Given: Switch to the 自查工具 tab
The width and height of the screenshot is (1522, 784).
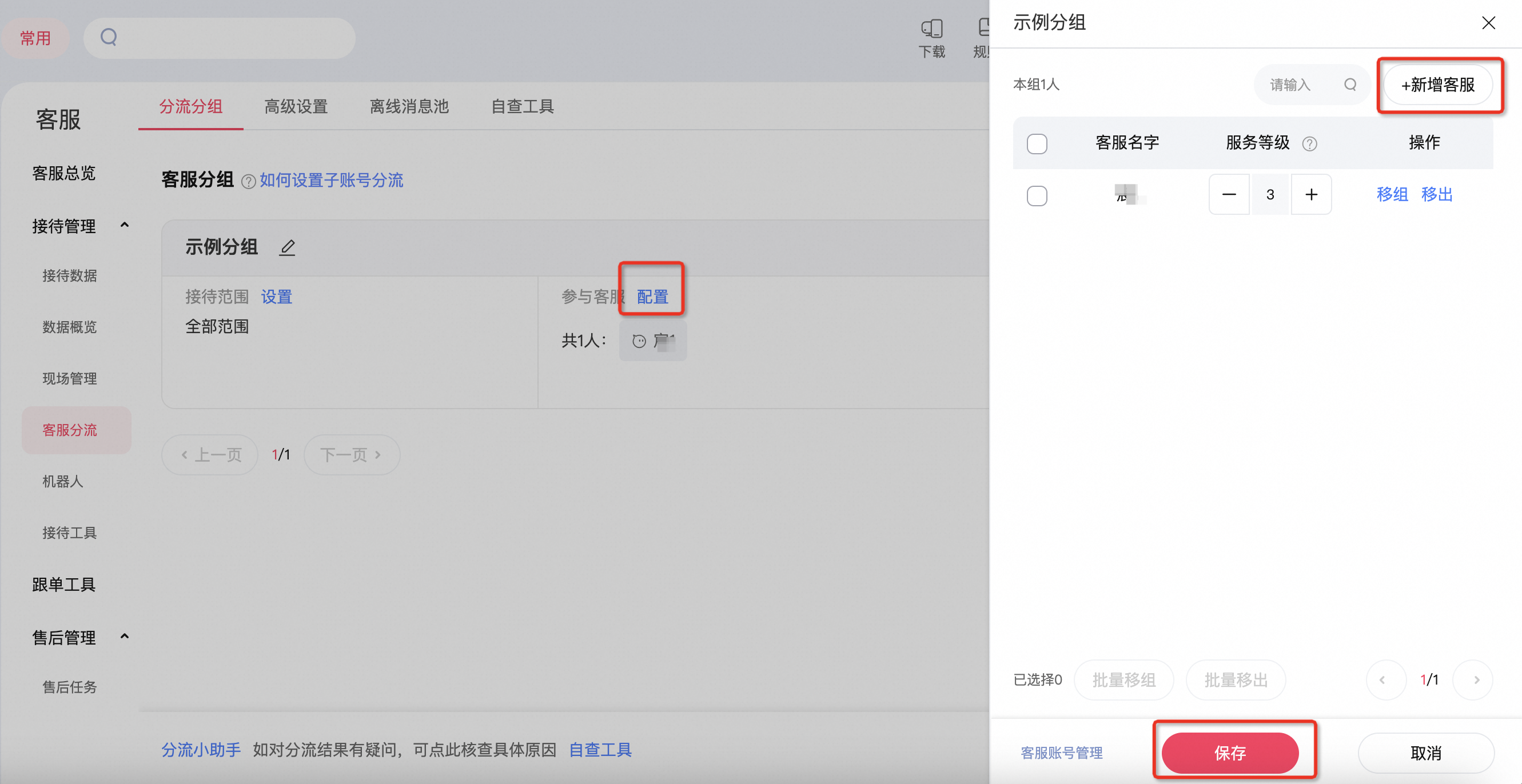Looking at the screenshot, I should pos(523,106).
